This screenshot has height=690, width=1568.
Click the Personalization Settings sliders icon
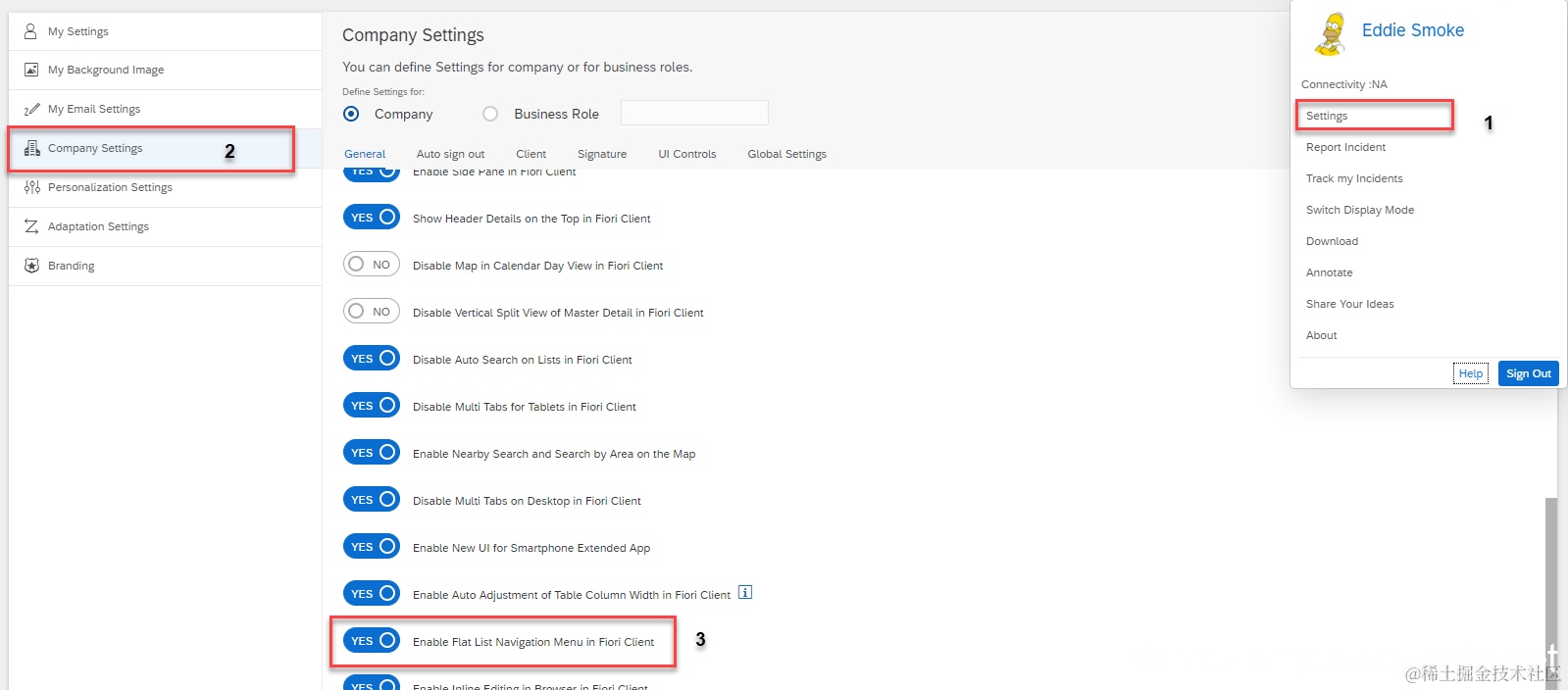point(31,187)
